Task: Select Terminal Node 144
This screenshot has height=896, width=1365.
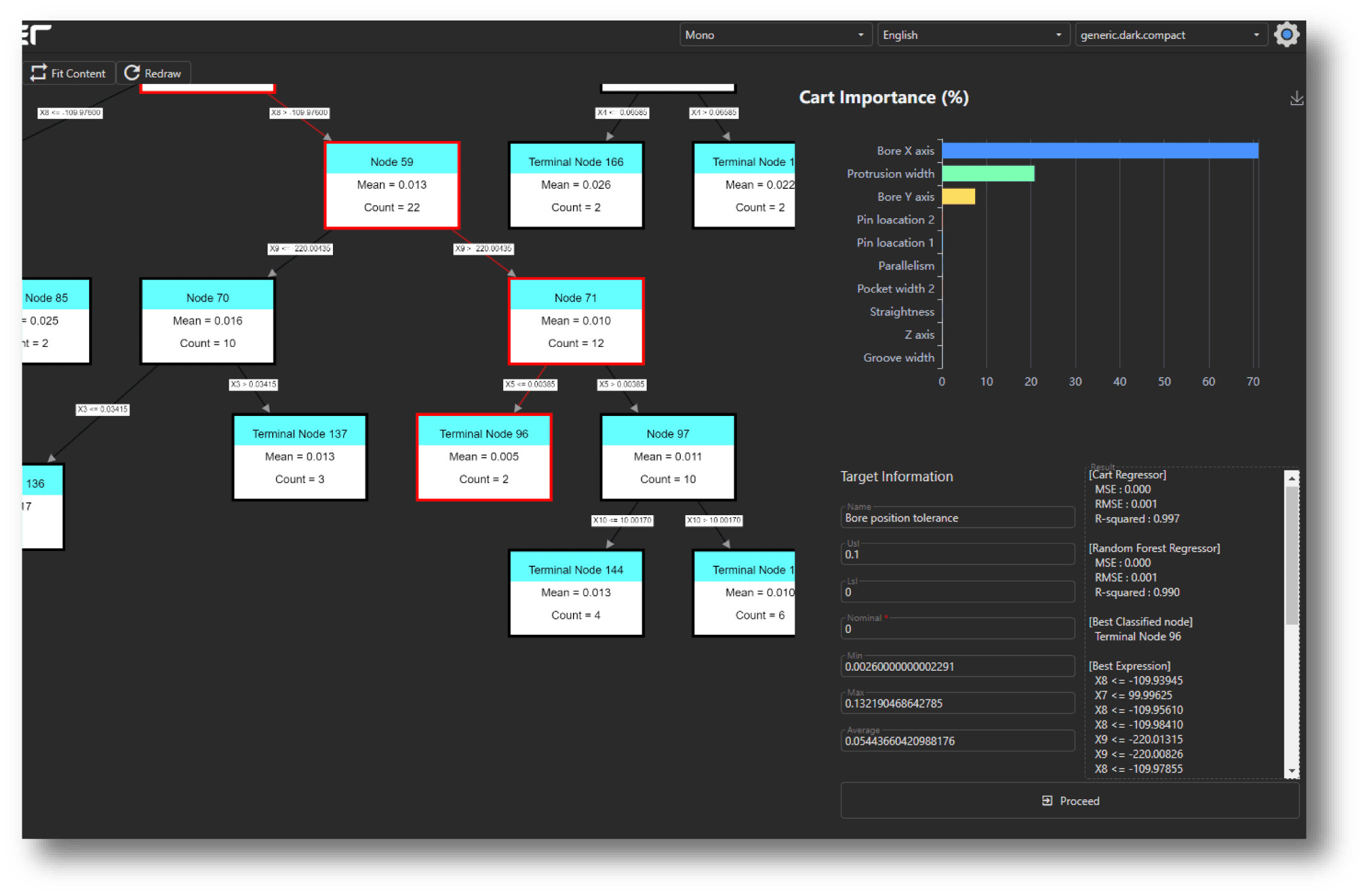Action: click(576, 593)
